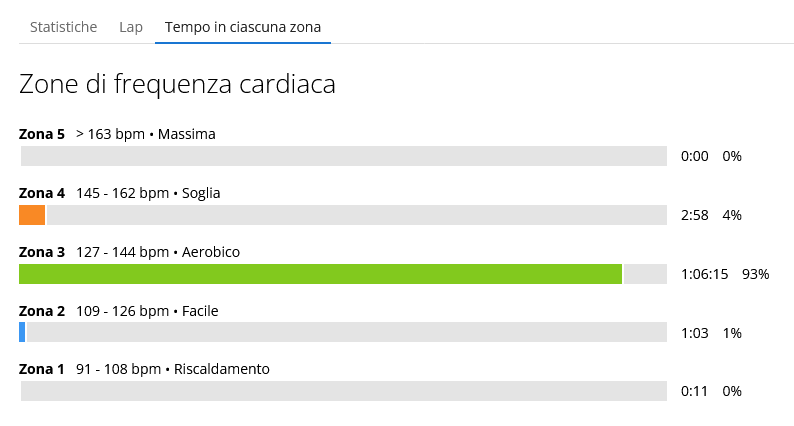The width and height of the screenshot is (794, 426).
Task: Select Tempo in ciascuna zona tab
Action: point(243,27)
